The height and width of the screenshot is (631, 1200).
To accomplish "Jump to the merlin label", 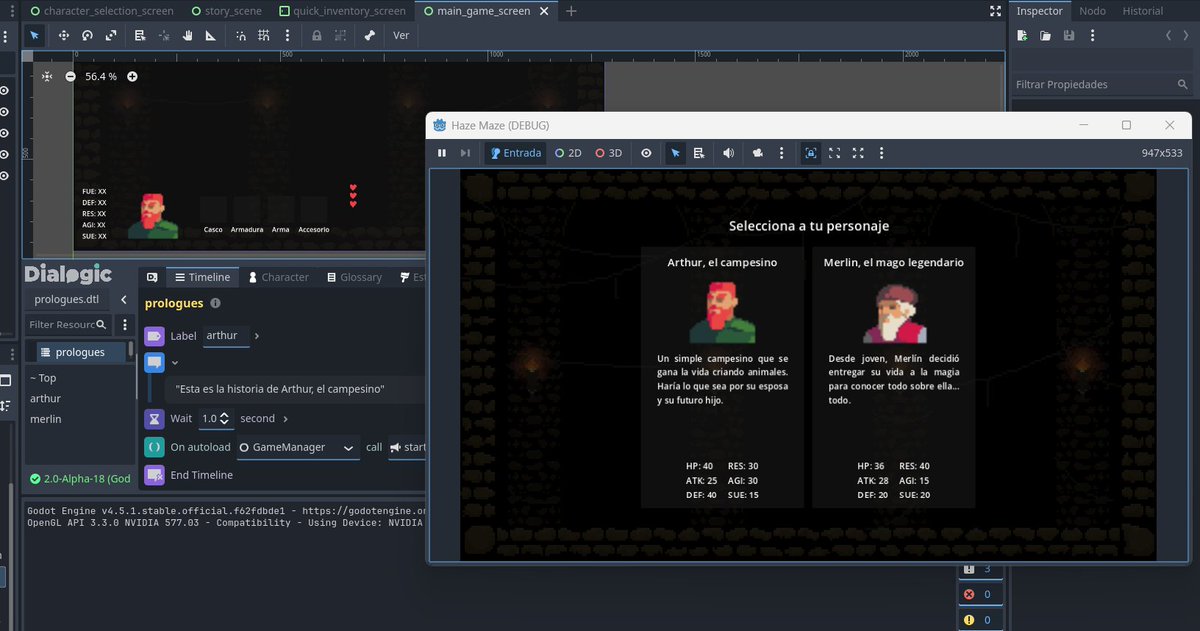I will point(46,419).
